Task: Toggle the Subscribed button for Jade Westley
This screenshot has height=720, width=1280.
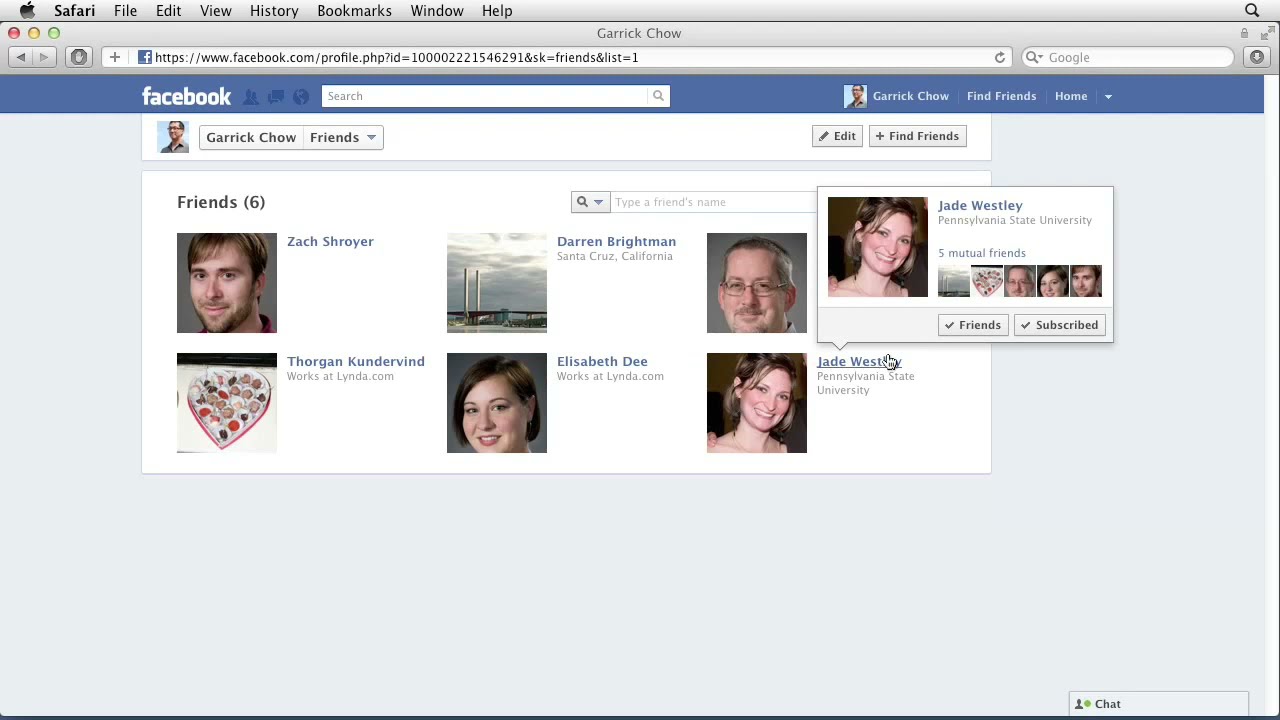Action: pos(1059,325)
